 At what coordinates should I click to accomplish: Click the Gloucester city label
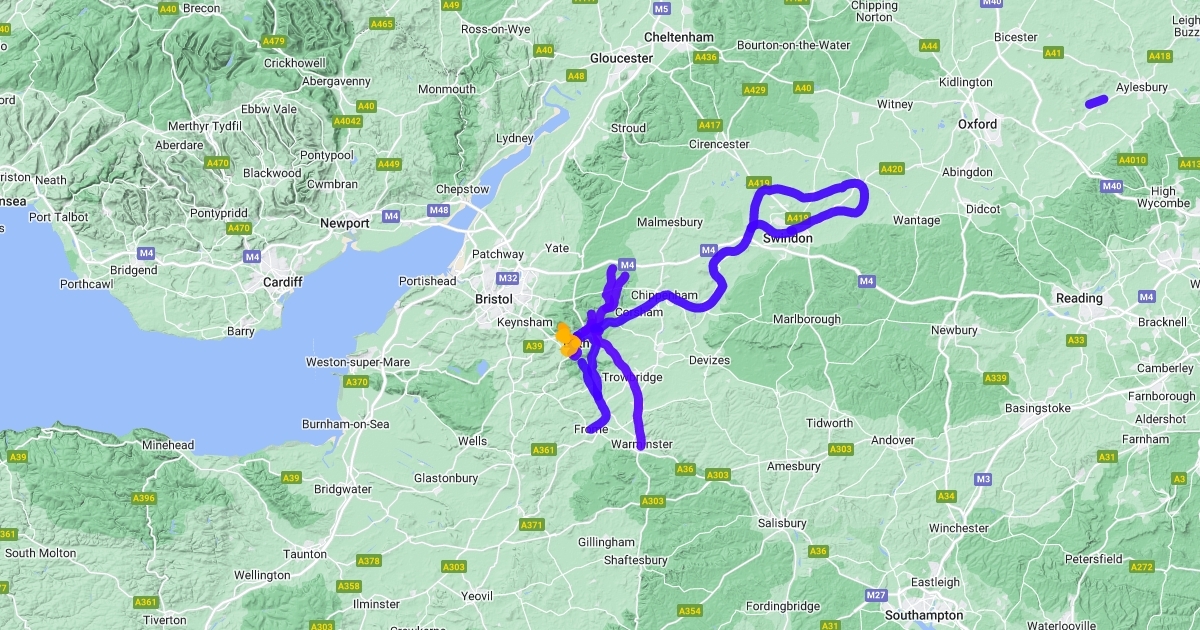621,58
